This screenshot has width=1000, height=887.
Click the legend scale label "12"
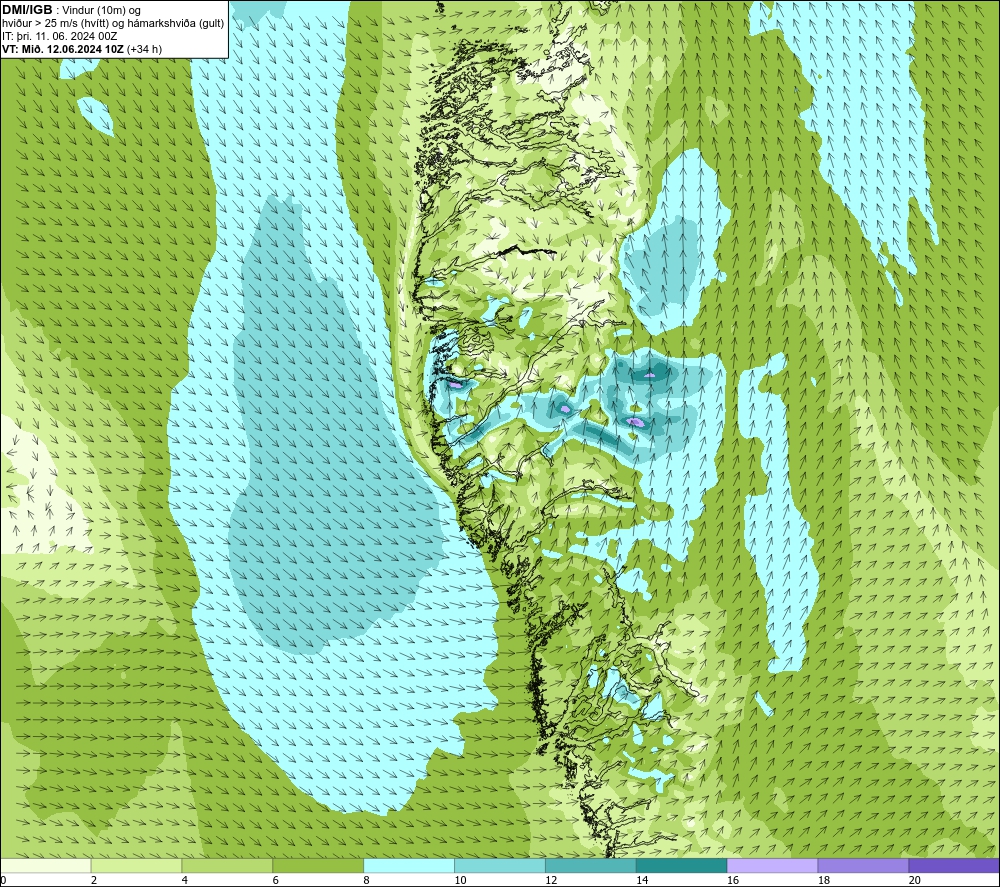click(551, 880)
